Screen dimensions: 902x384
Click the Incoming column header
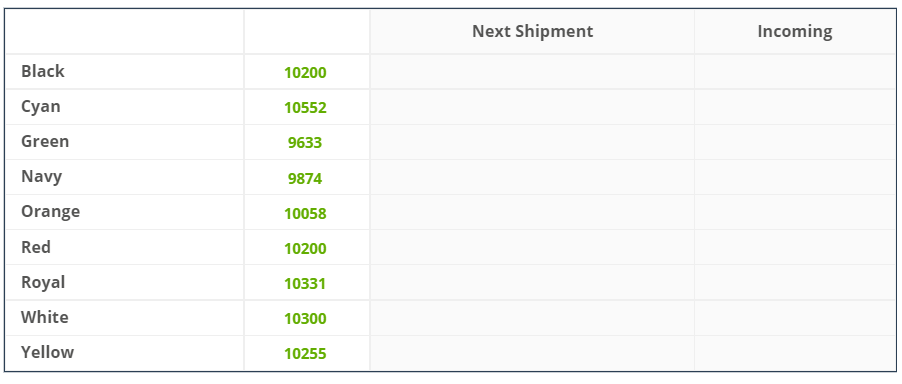point(794,32)
